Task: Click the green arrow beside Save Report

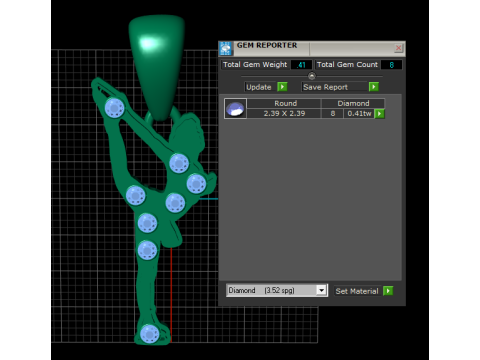Action: (374, 87)
